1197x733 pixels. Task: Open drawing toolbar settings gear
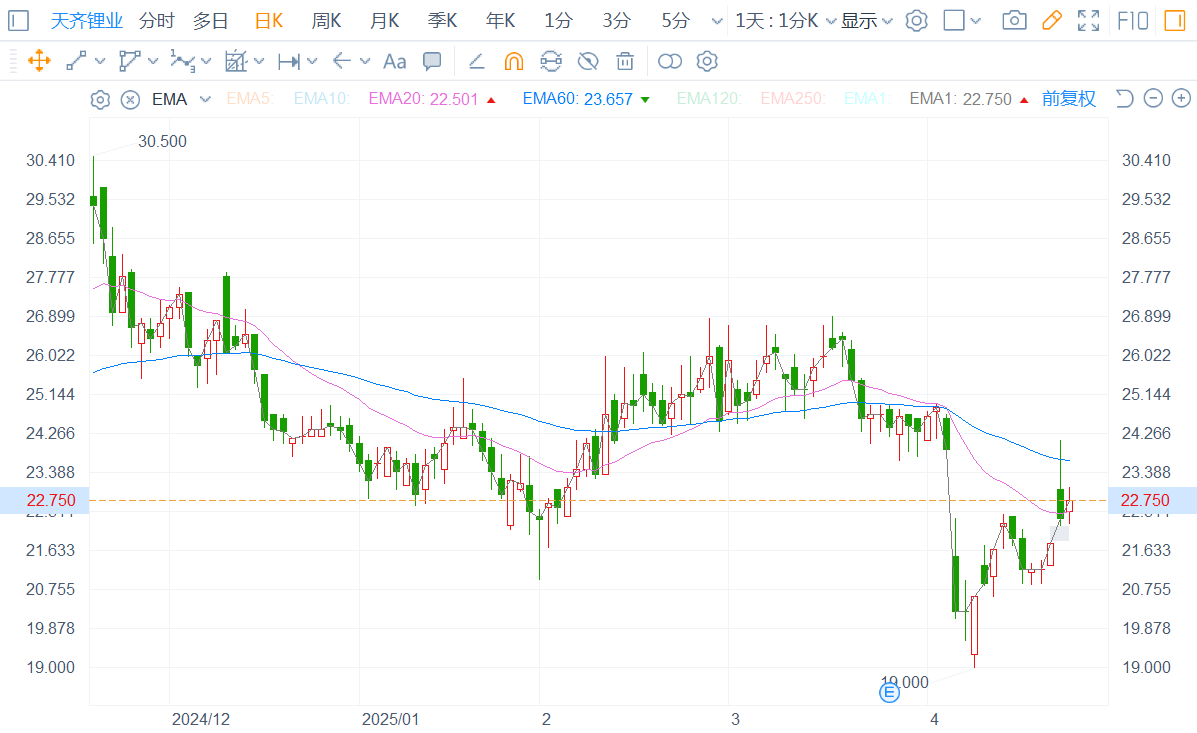[x=707, y=61]
